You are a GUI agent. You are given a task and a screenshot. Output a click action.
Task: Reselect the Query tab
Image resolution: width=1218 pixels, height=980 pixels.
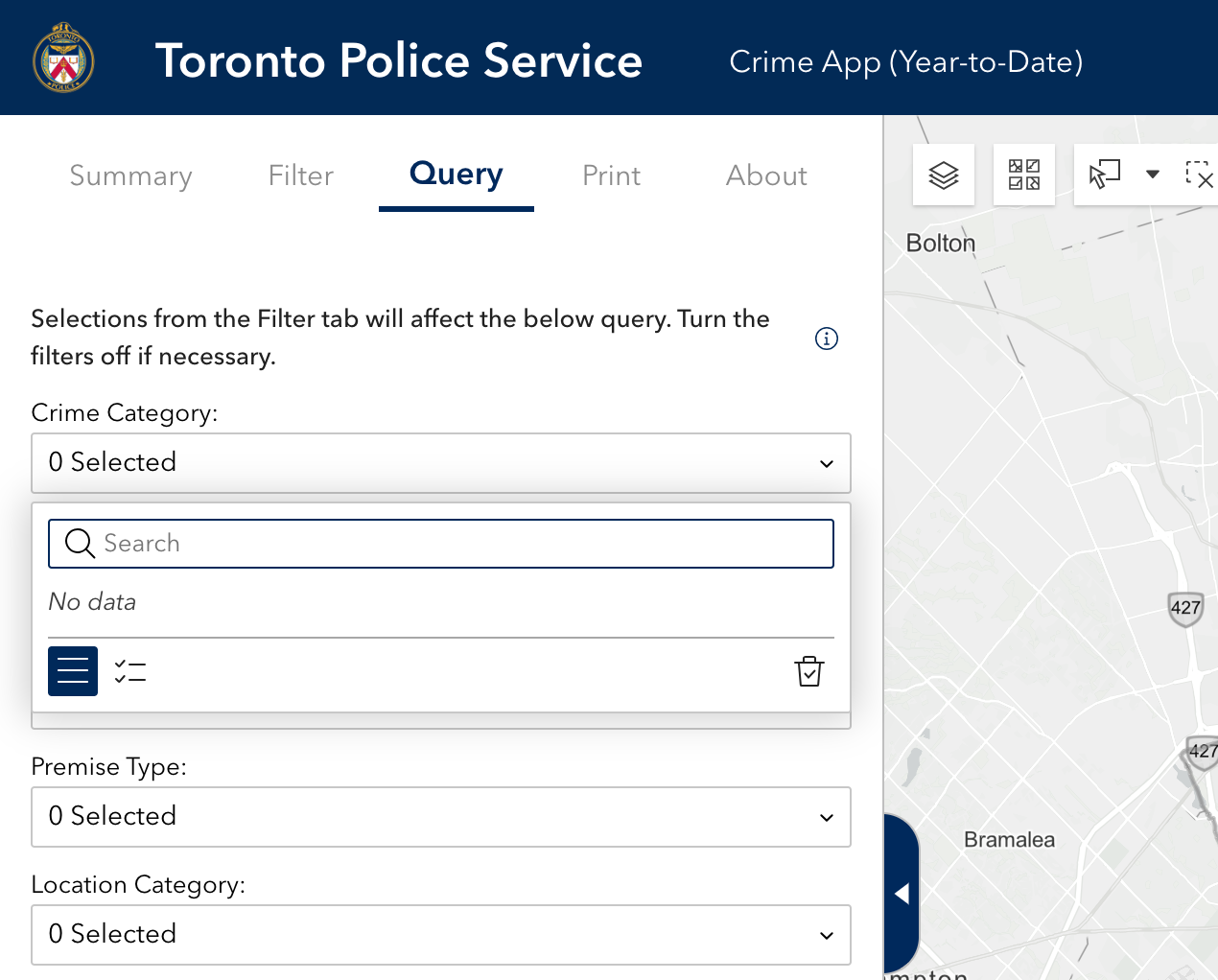tap(456, 175)
